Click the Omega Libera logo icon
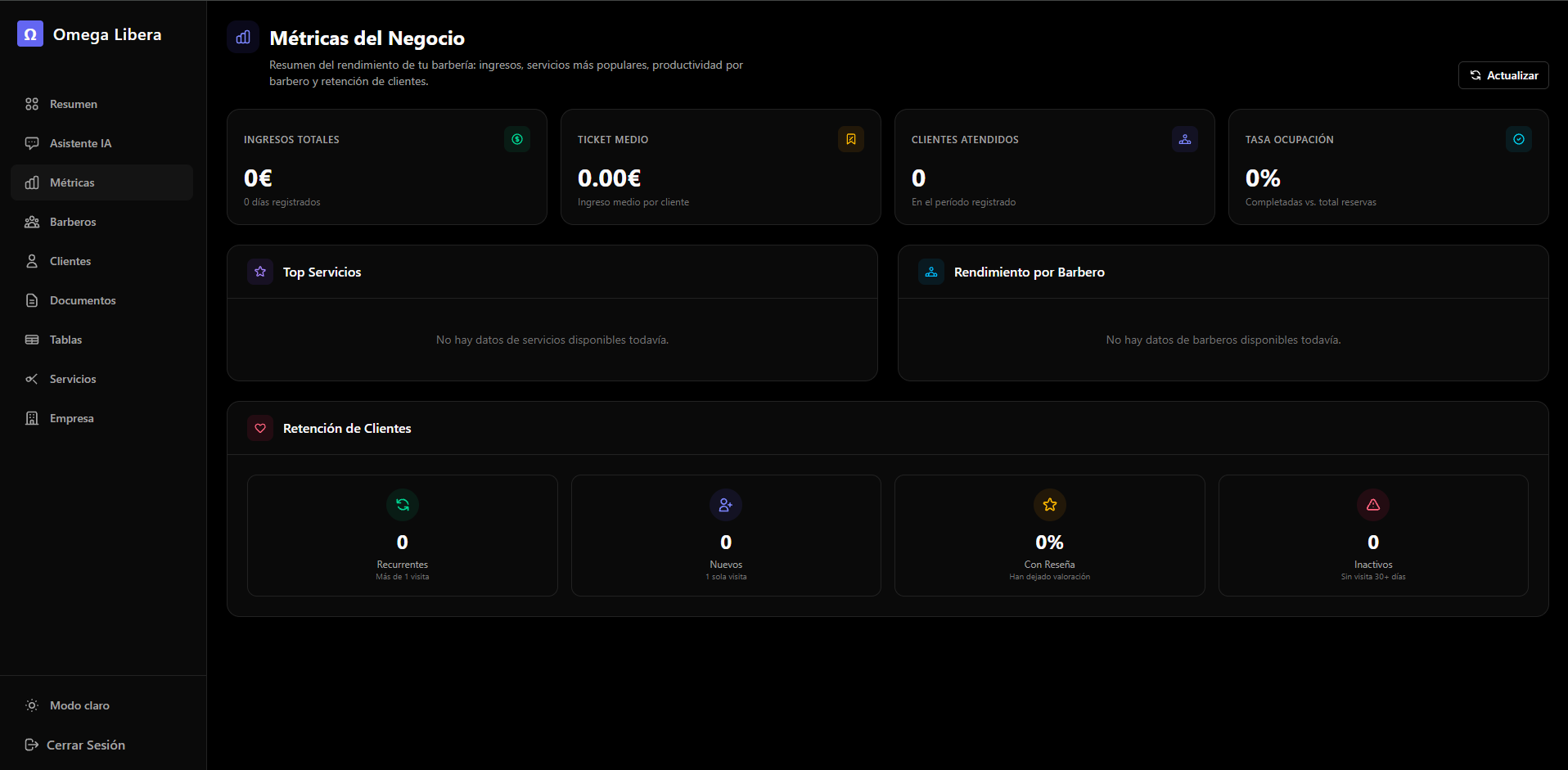This screenshot has width=1568, height=770. [x=30, y=34]
